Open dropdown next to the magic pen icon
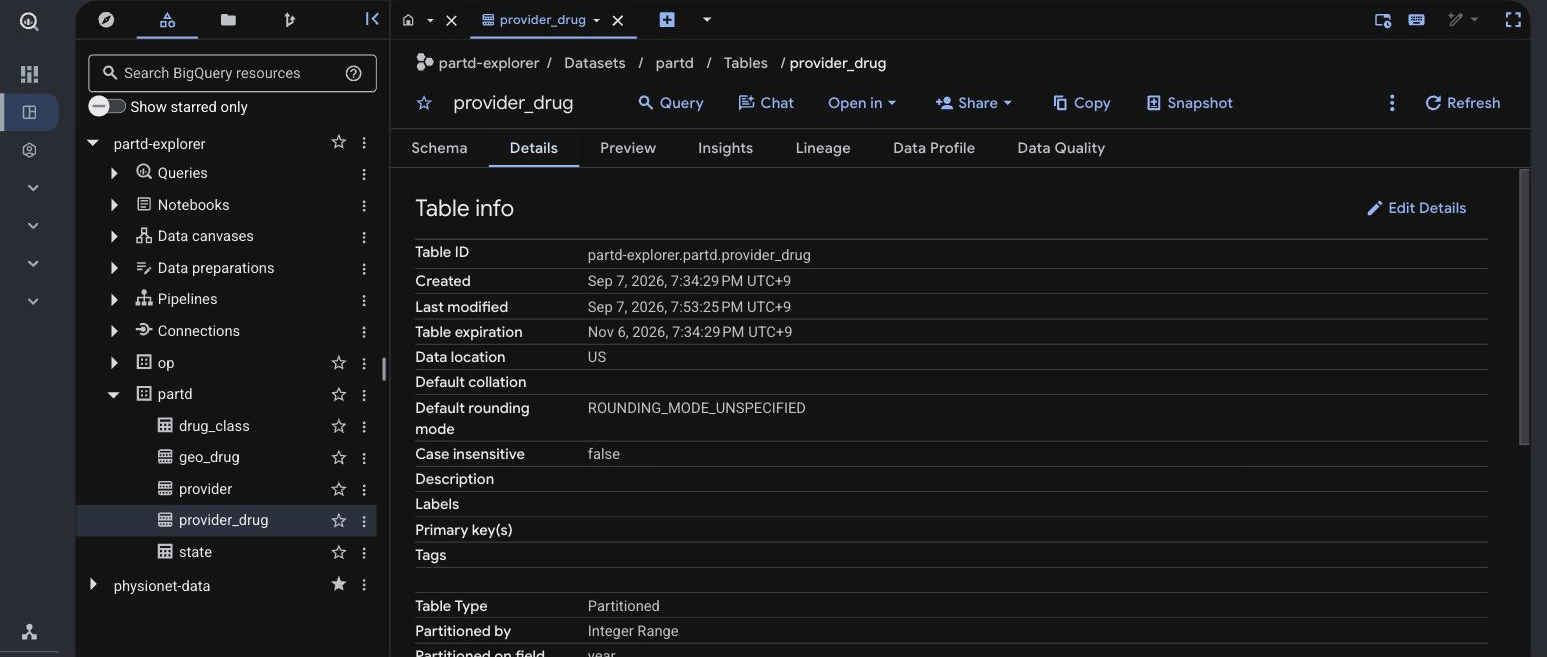 [x=1474, y=20]
